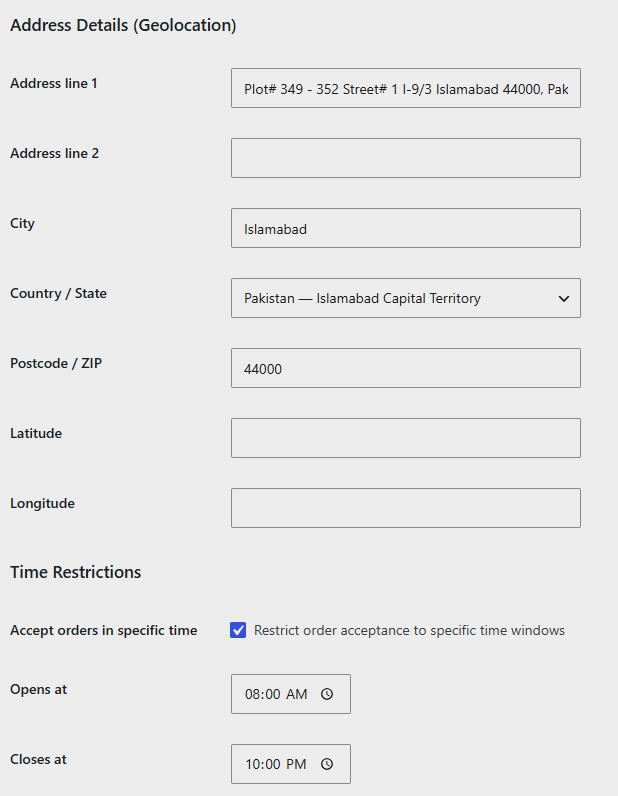Focus the Address line 1 field

tap(406, 88)
